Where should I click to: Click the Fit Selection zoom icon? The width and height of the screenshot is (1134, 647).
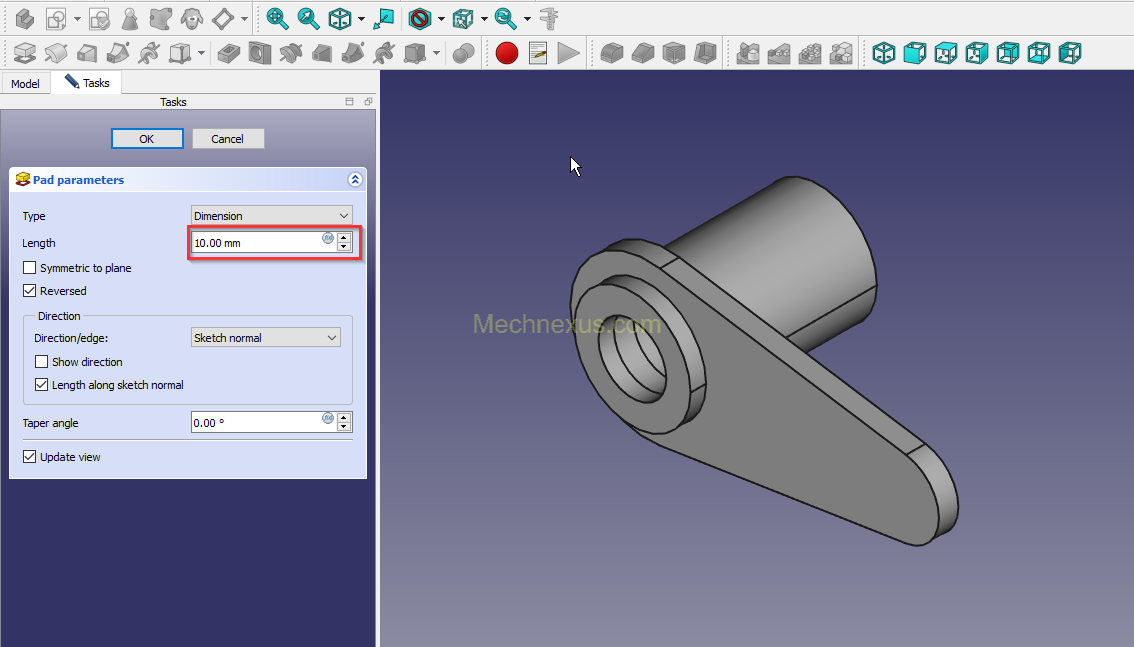[309, 18]
